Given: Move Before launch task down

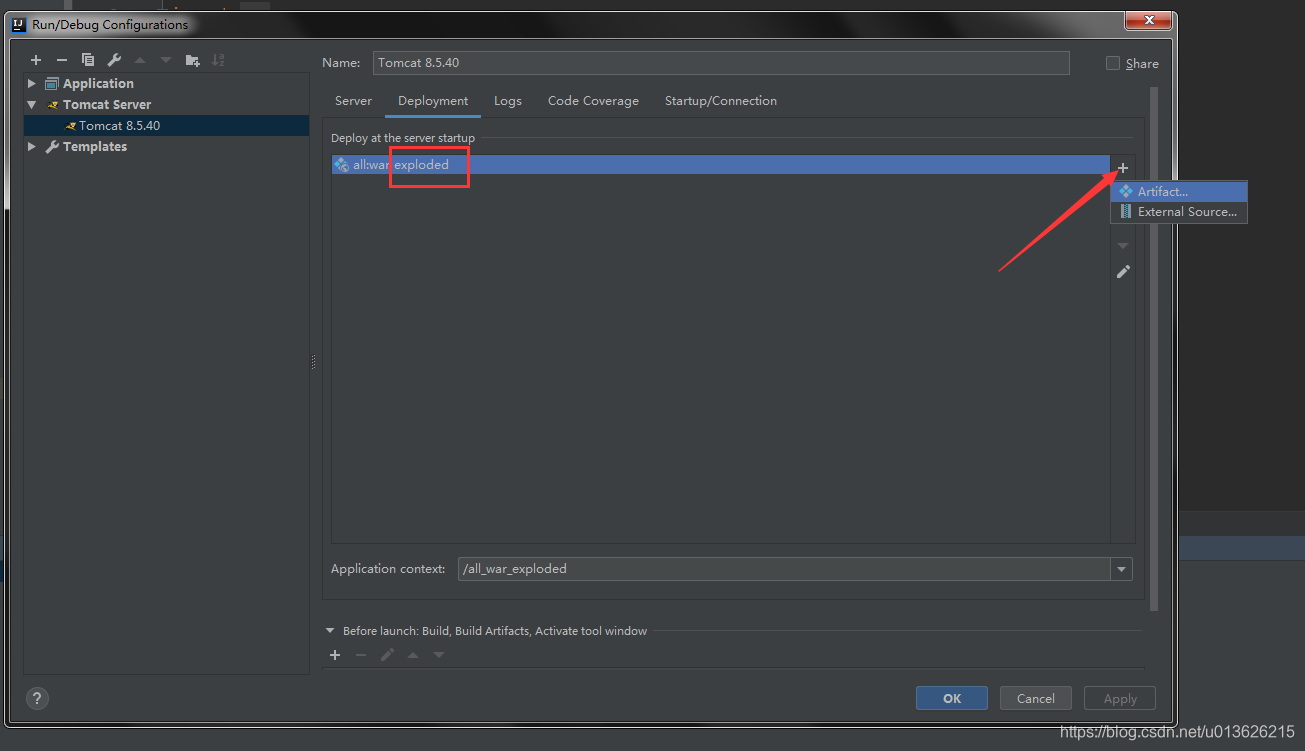Looking at the screenshot, I should (x=438, y=655).
